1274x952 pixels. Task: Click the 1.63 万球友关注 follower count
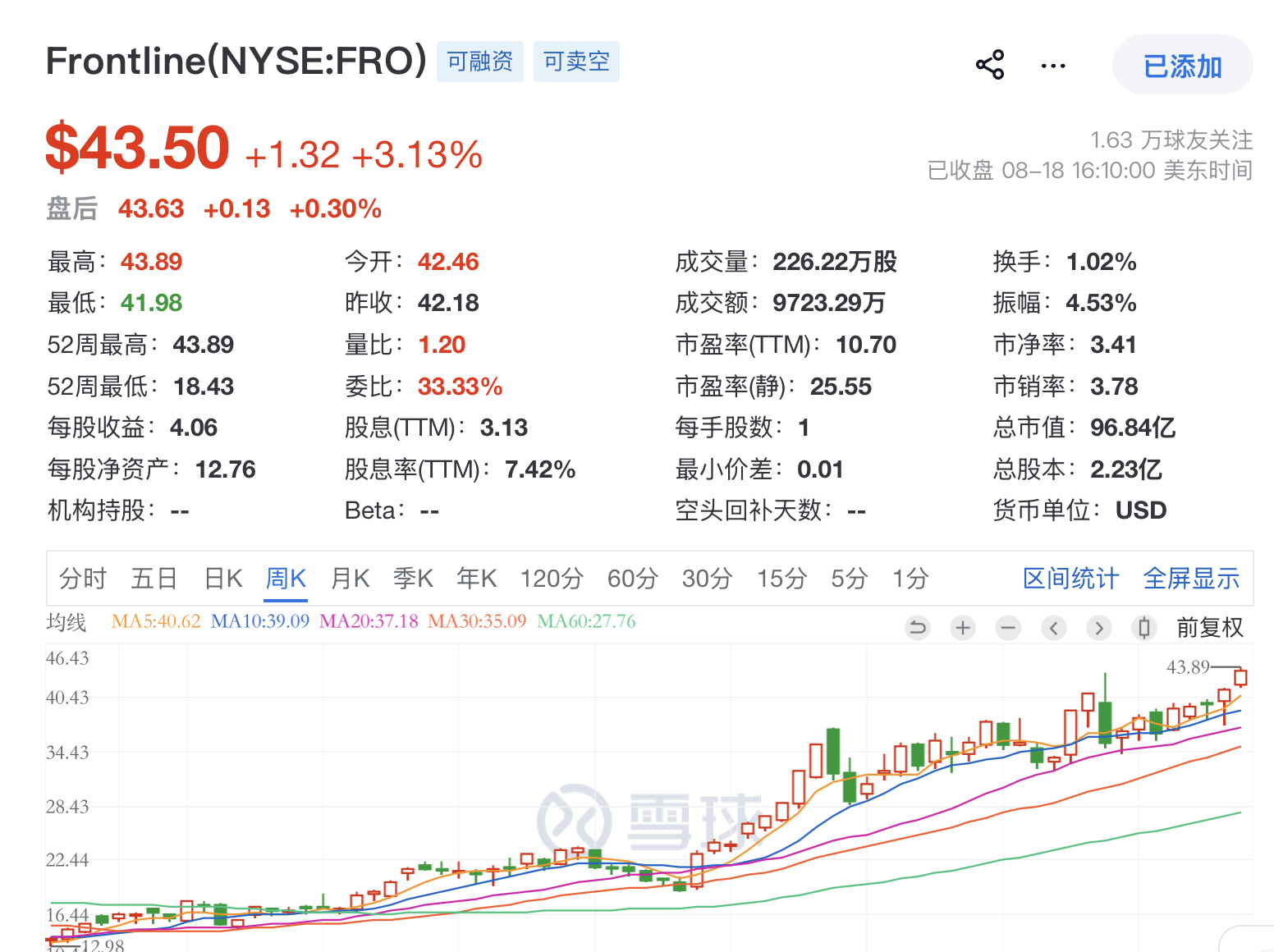tap(1171, 140)
